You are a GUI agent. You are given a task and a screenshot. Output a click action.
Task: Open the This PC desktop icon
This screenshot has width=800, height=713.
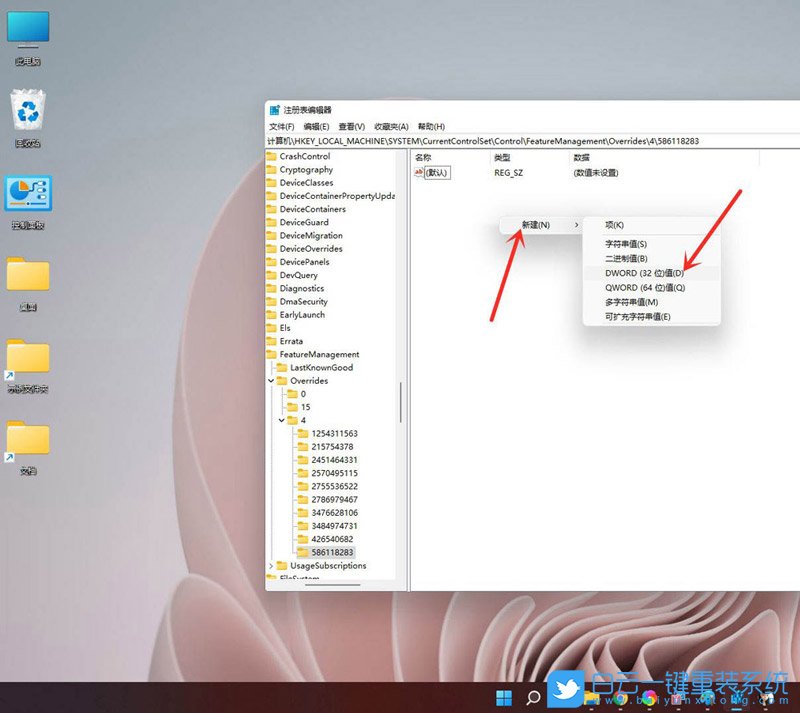[27, 29]
